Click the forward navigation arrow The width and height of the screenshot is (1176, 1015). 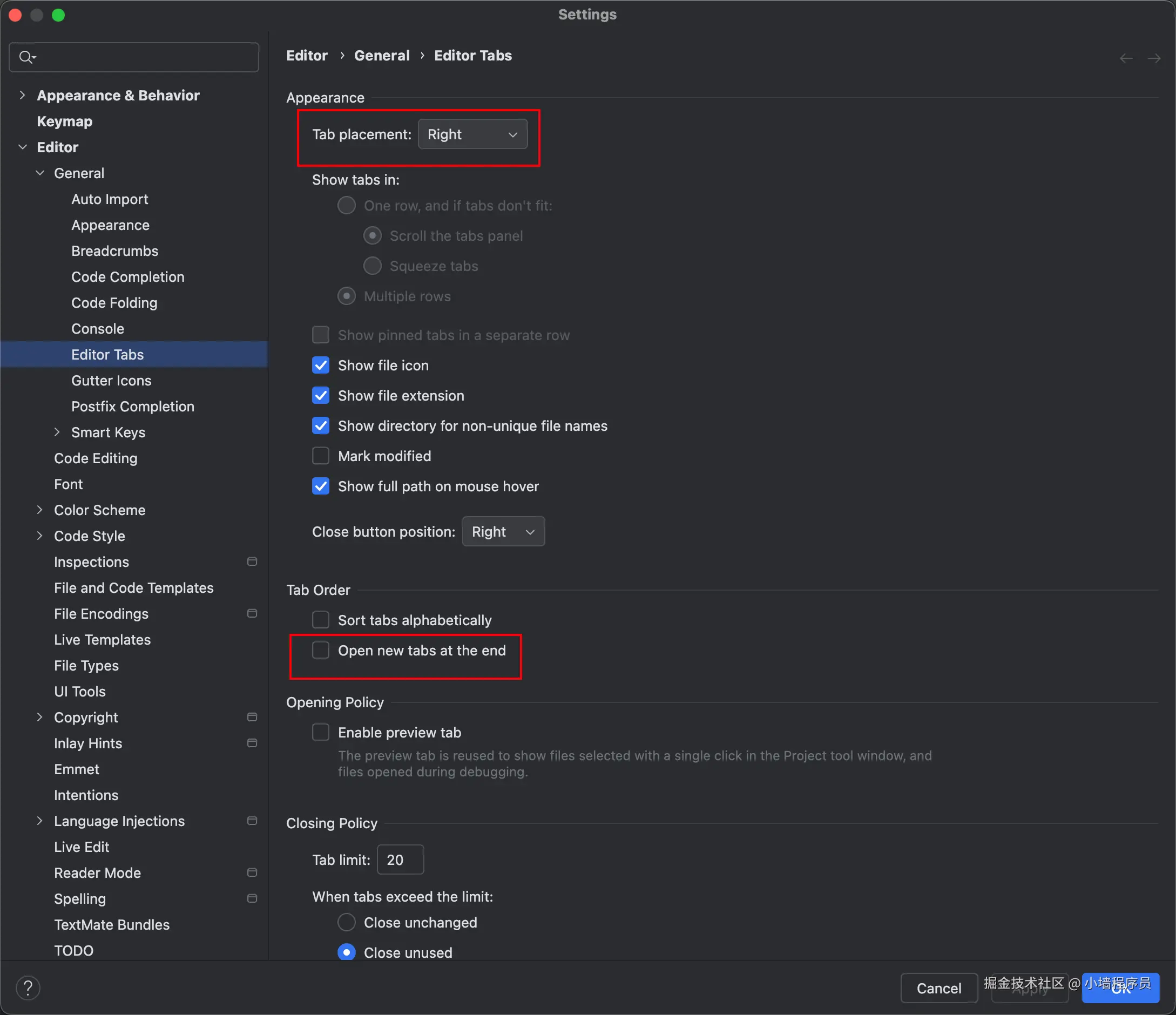tap(1154, 58)
